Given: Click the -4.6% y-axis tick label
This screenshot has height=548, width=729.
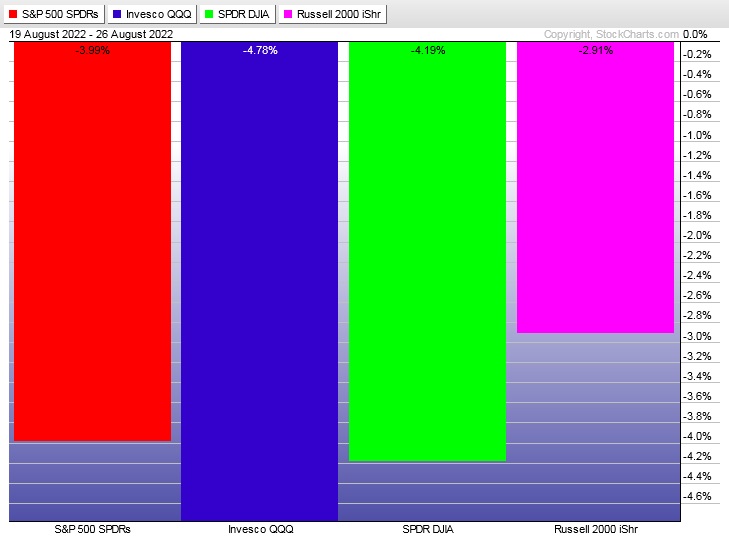Looking at the screenshot, I should coord(697,496).
